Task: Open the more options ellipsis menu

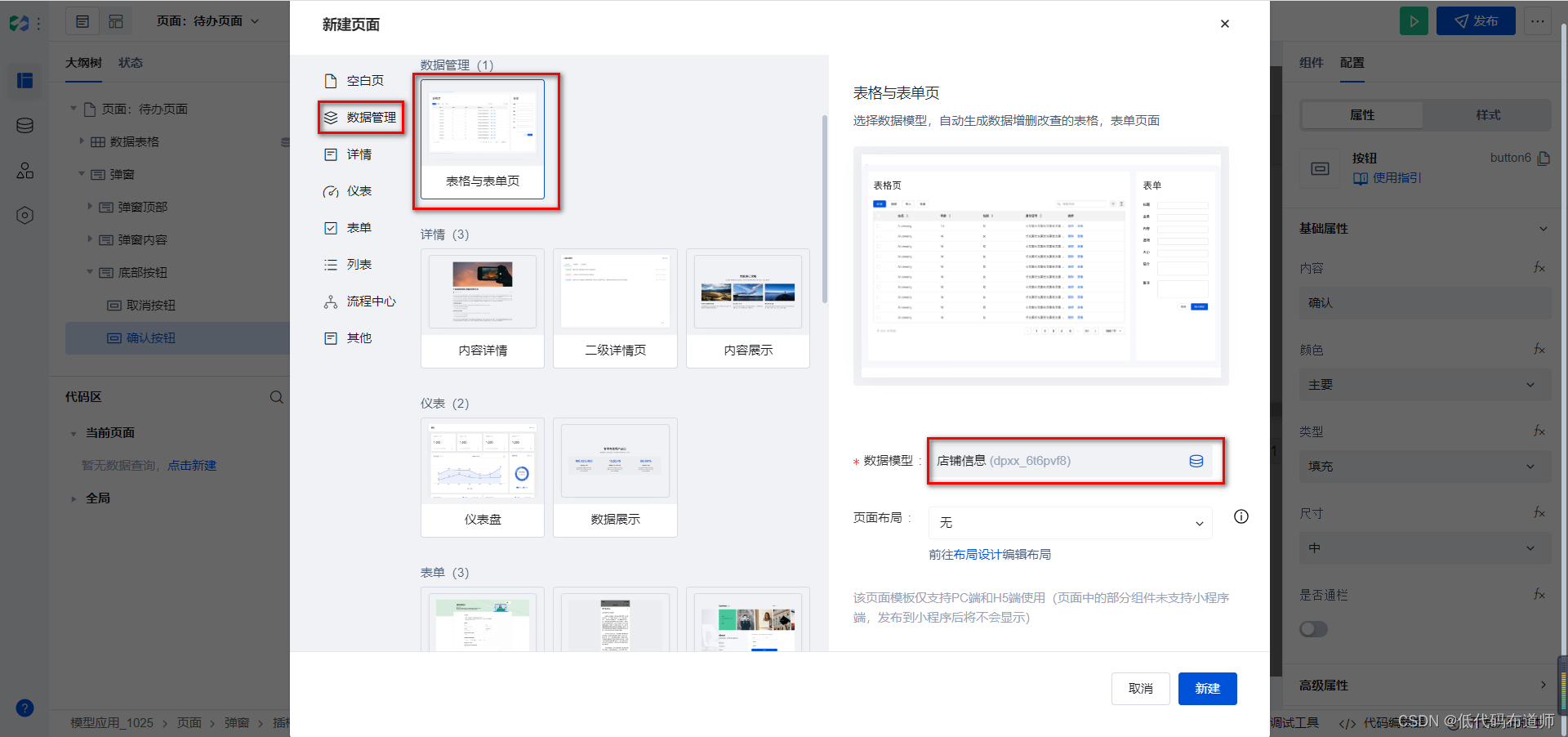Action: point(1538,21)
